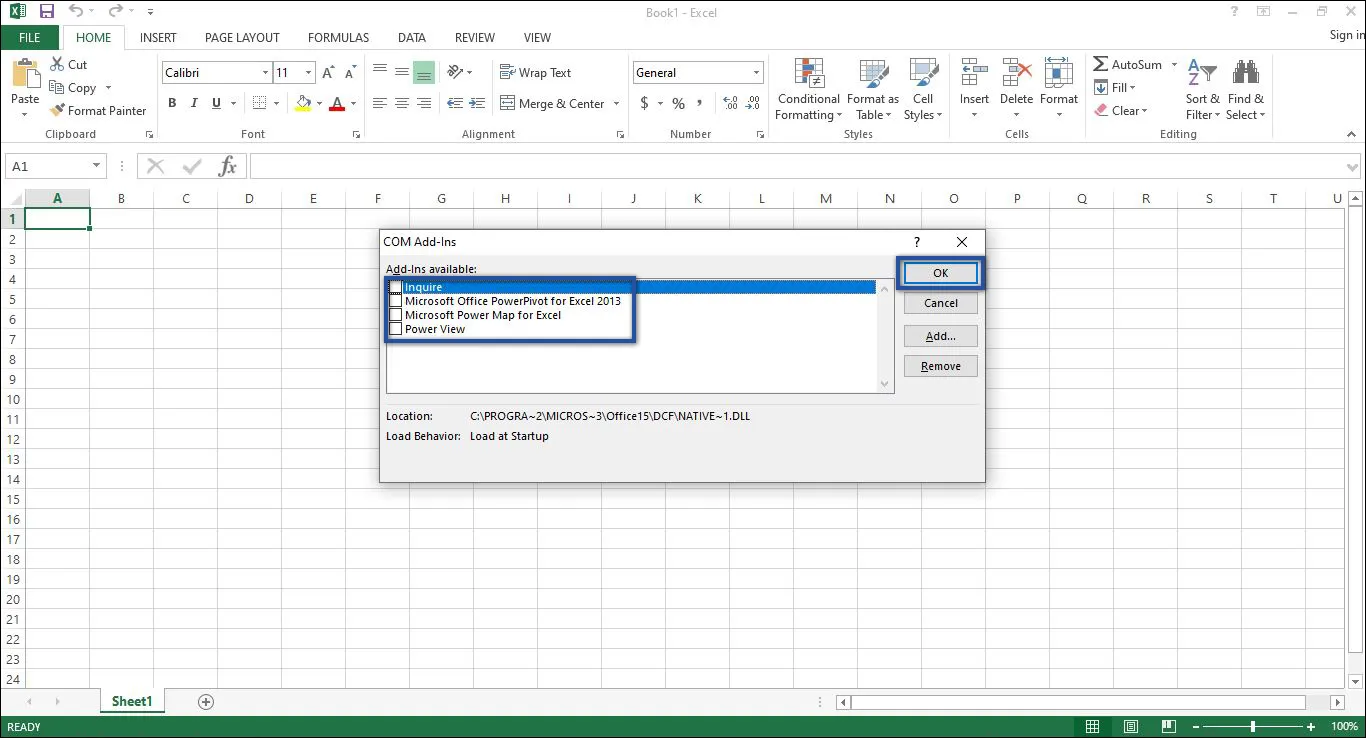Enable the Inquire add-in checkbox

[395, 286]
